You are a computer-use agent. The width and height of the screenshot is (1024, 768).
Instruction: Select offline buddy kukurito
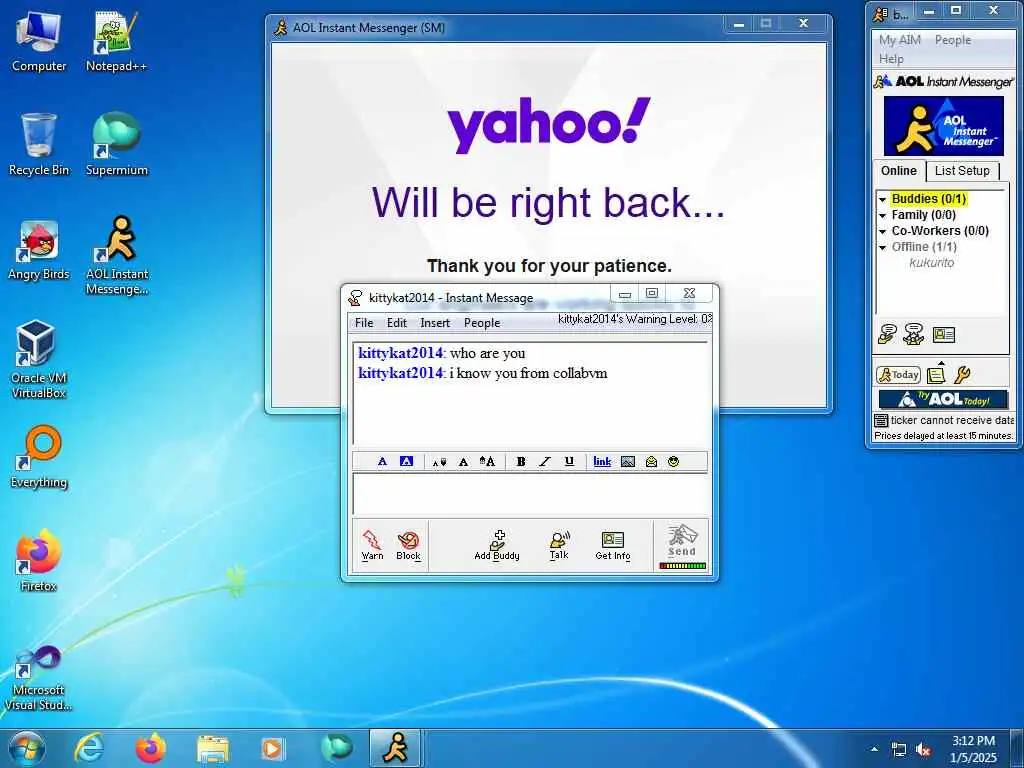coord(931,263)
